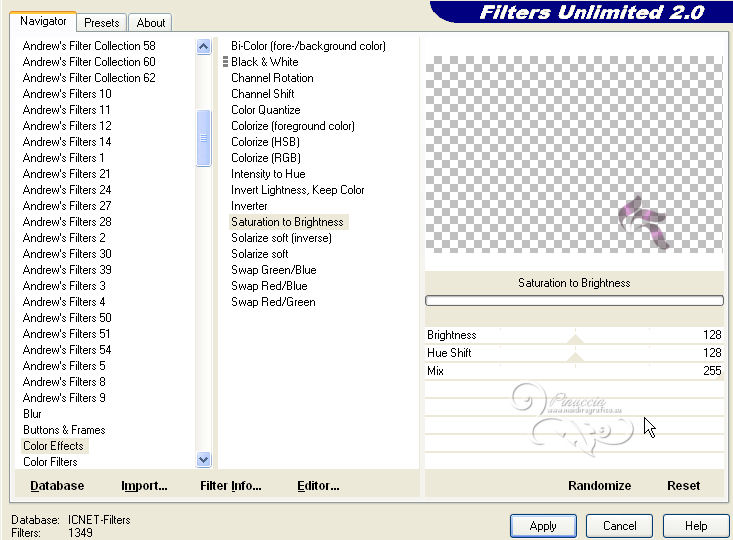The height and width of the screenshot is (540, 733).
Task: Choose the Solarize soft filter
Action: point(259,254)
